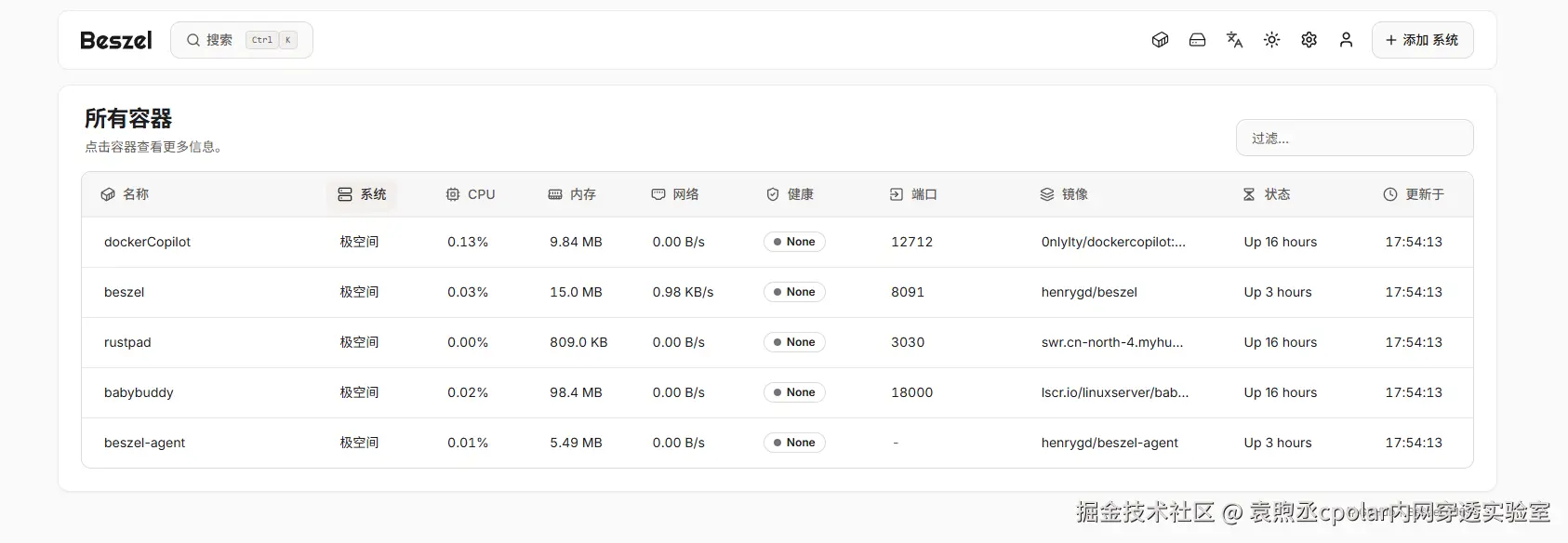The width and height of the screenshot is (1568, 543).
Task: Click image name swr.cn-north-4.myhu...
Action: 1112,342
